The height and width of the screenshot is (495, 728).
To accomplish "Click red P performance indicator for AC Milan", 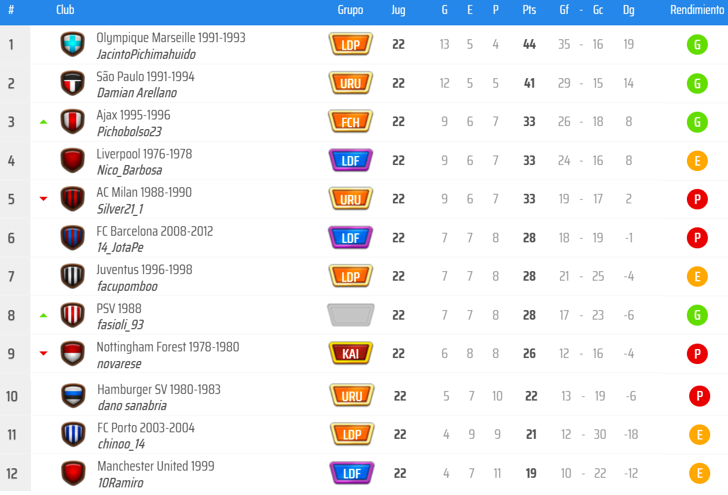I will coord(697,199).
